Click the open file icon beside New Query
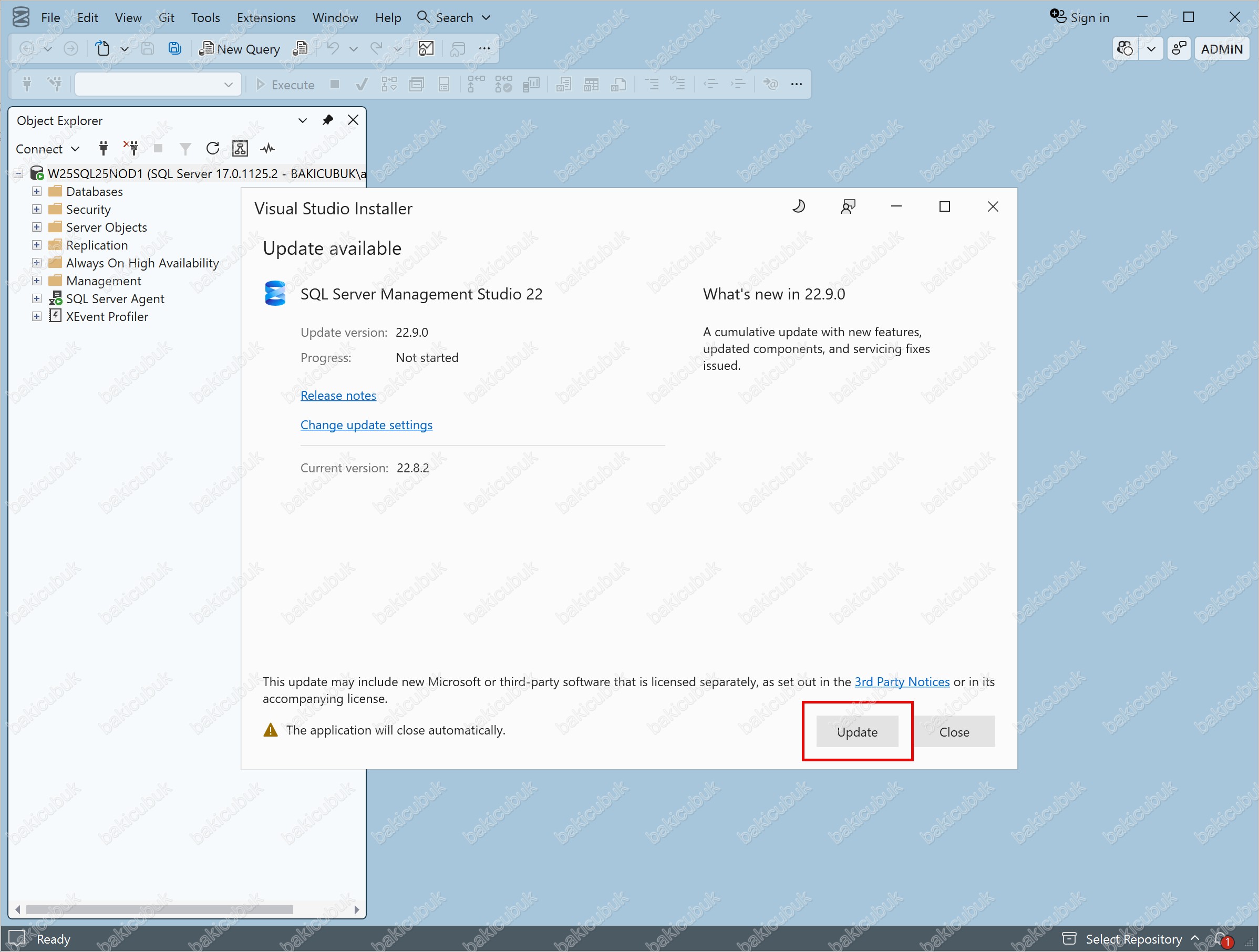Screen dimensions: 1259x952 [301, 49]
